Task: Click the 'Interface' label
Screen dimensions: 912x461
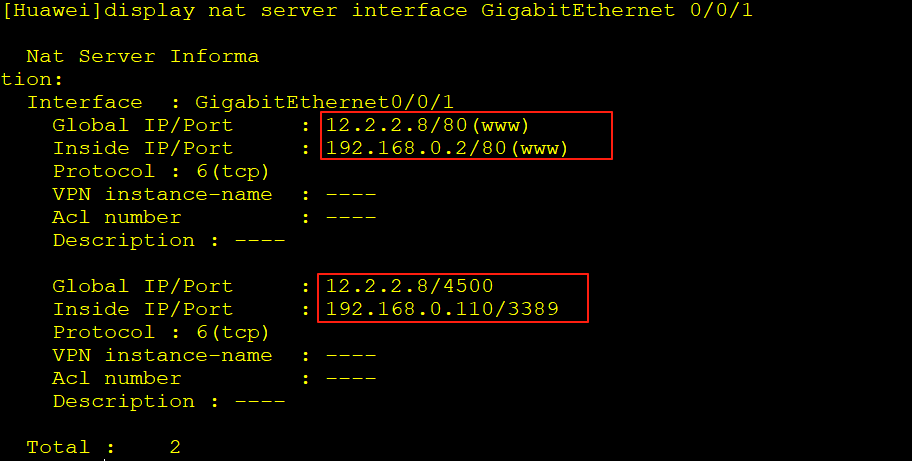Action: [x=84, y=102]
